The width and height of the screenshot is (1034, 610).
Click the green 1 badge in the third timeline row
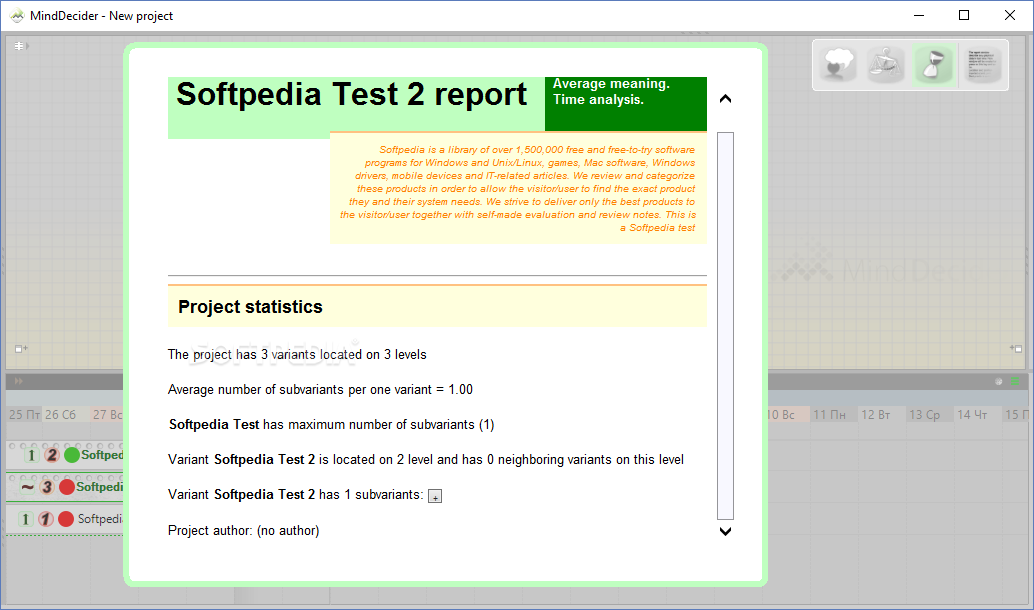[25, 519]
